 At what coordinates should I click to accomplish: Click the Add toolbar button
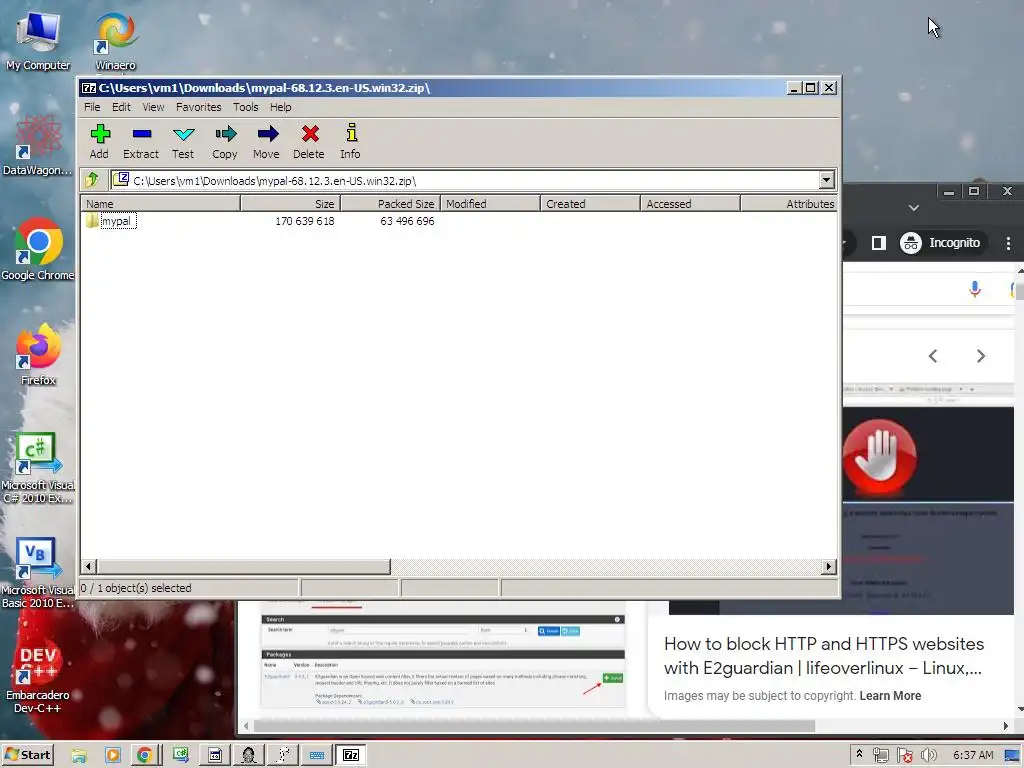(99, 141)
